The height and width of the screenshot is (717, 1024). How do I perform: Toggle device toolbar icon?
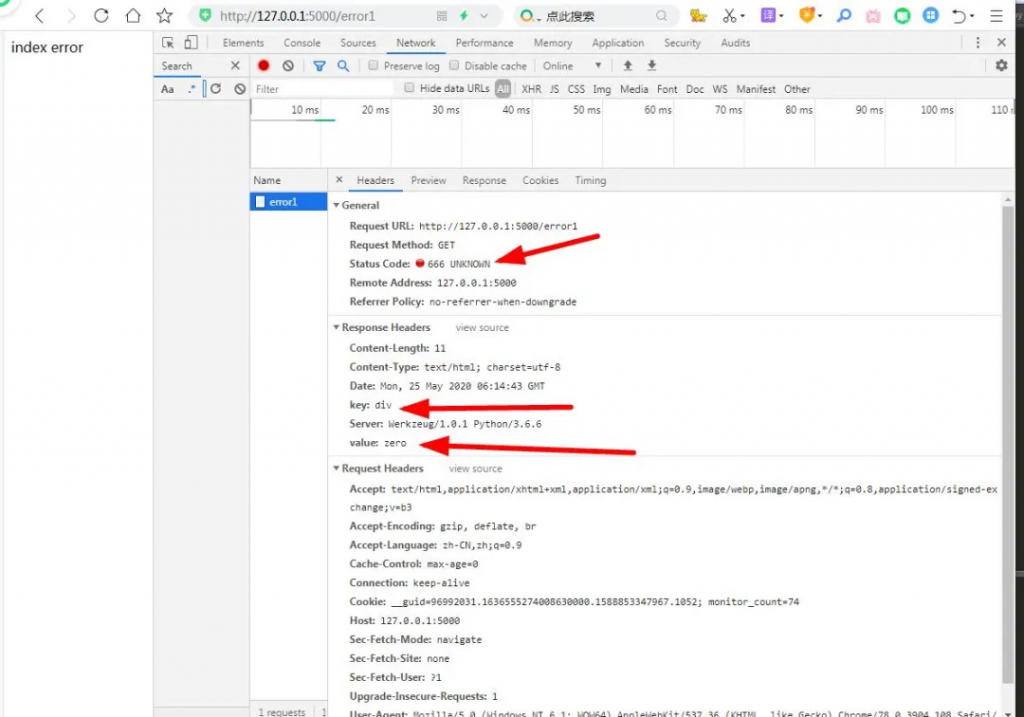pos(190,43)
